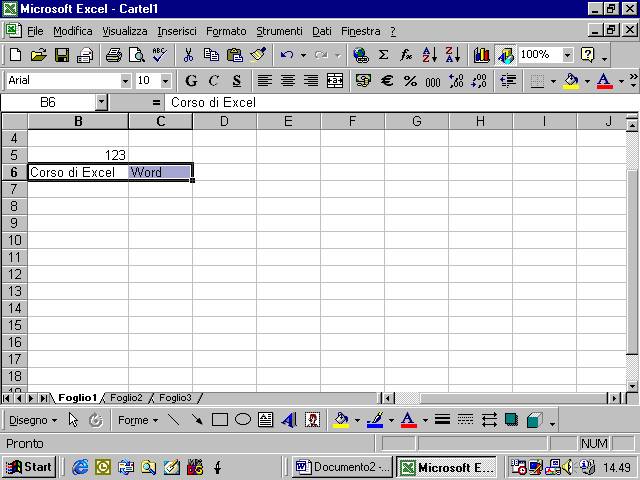640x480 pixels.
Task: Switch to the Foglio2 sheet tab
Action: click(x=126, y=398)
